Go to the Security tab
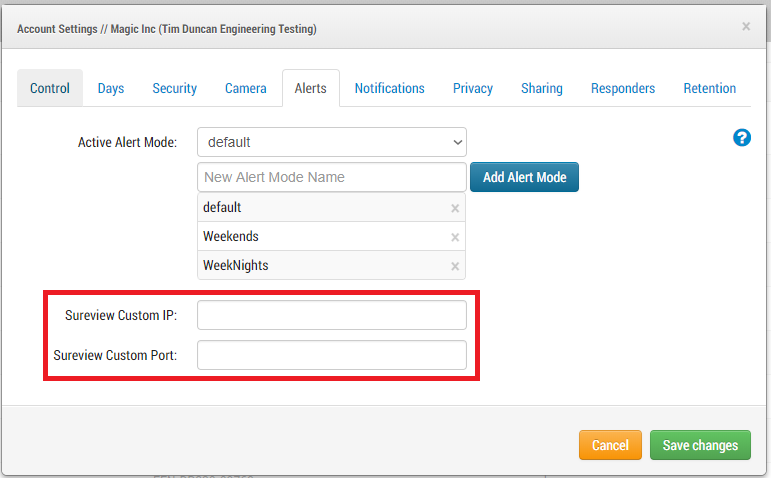The height and width of the screenshot is (478, 771). coord(175,88)
